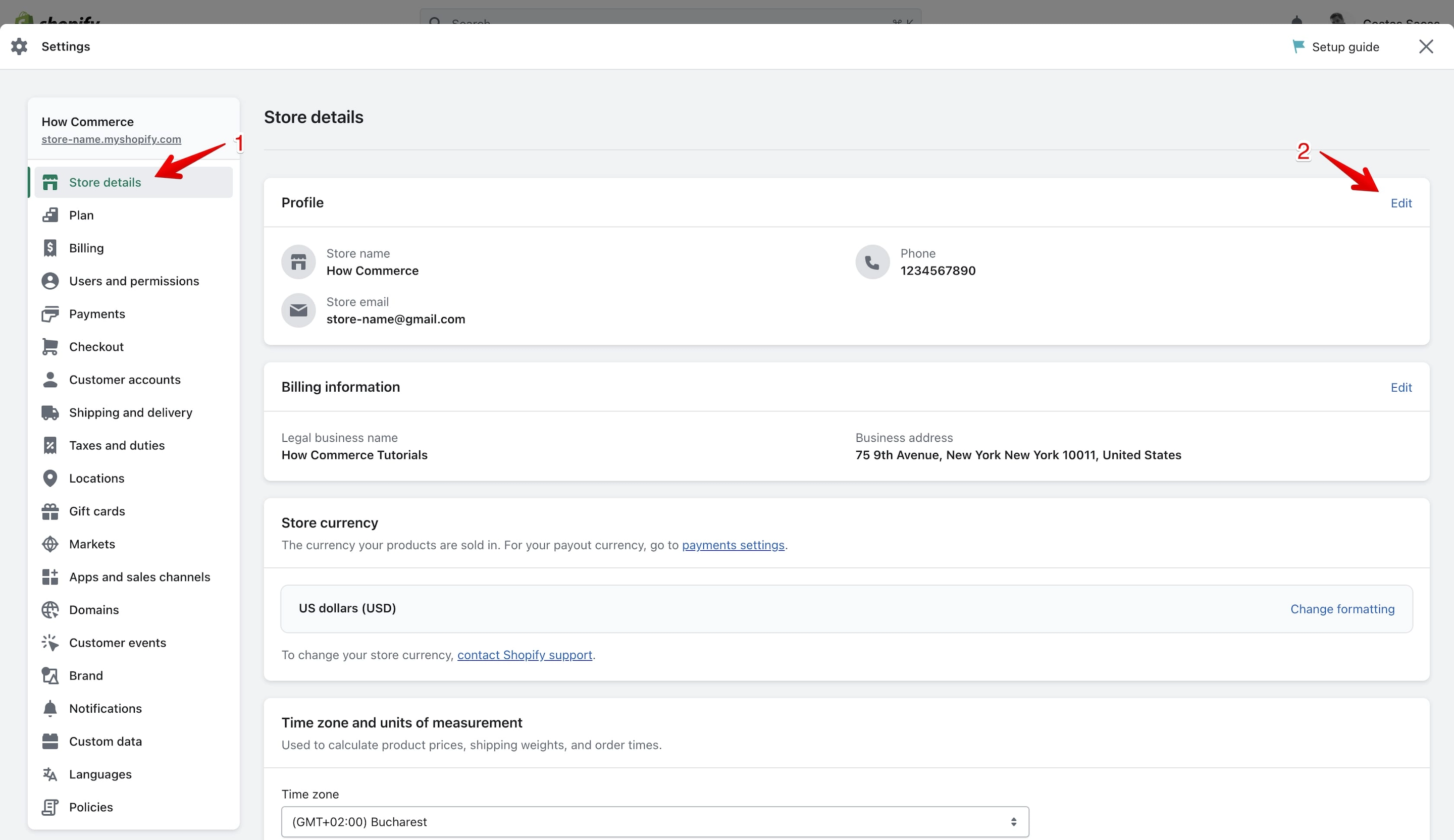Open Shipping and delivery settings
The image size is (1454, 840).
click(133, 412)
